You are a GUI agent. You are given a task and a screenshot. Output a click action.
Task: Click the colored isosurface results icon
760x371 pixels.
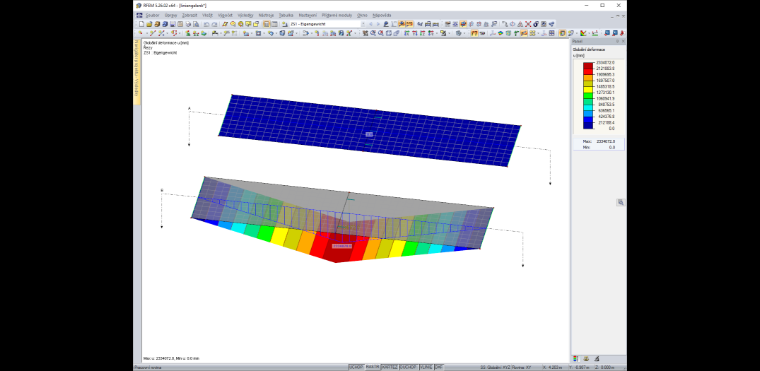pyautogui.click(x=500, y=33)
